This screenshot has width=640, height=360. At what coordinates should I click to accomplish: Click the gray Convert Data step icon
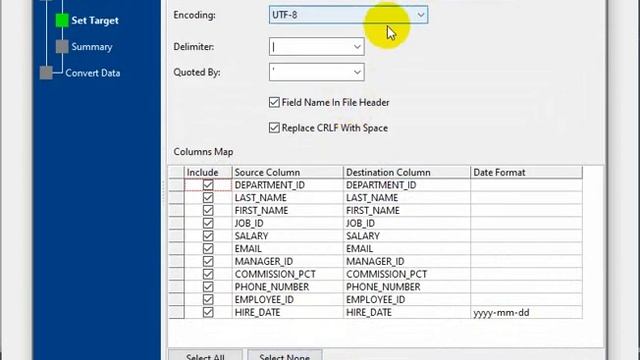(46, 73)
